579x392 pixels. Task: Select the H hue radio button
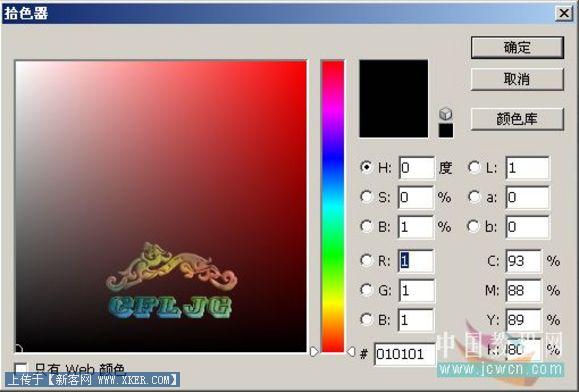366,167
